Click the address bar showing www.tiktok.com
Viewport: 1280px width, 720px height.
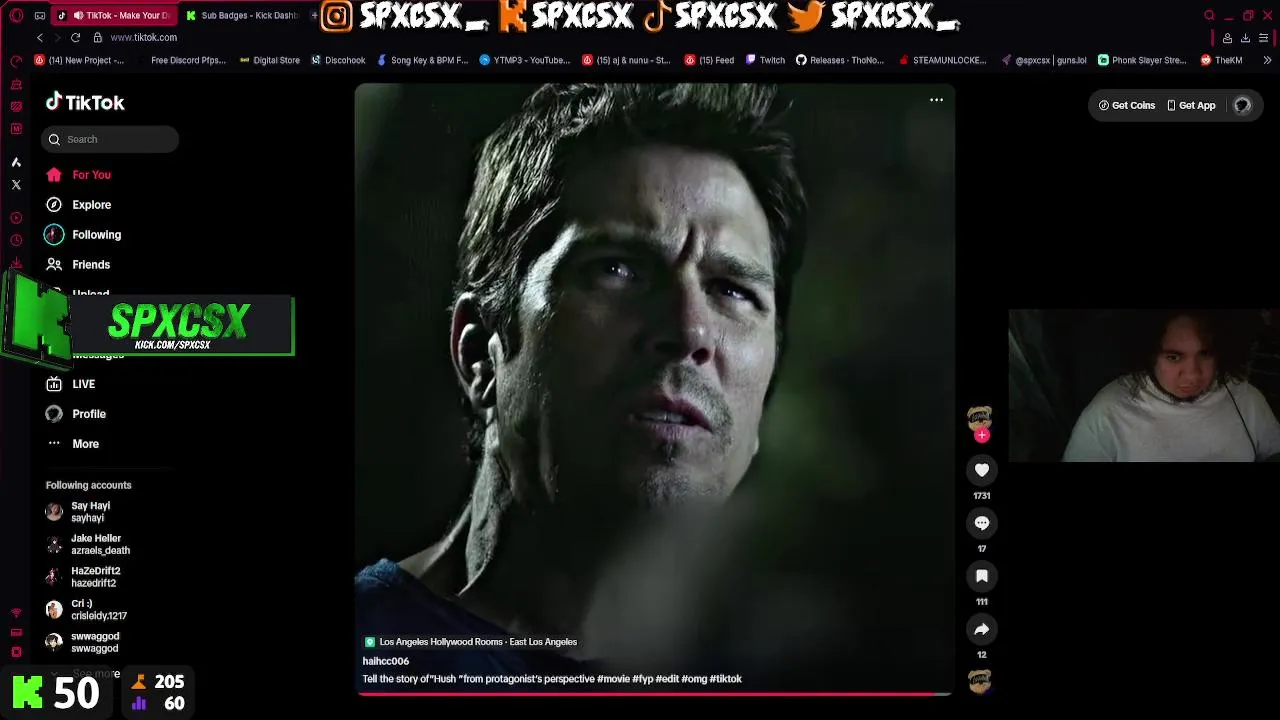click(143, 37)
